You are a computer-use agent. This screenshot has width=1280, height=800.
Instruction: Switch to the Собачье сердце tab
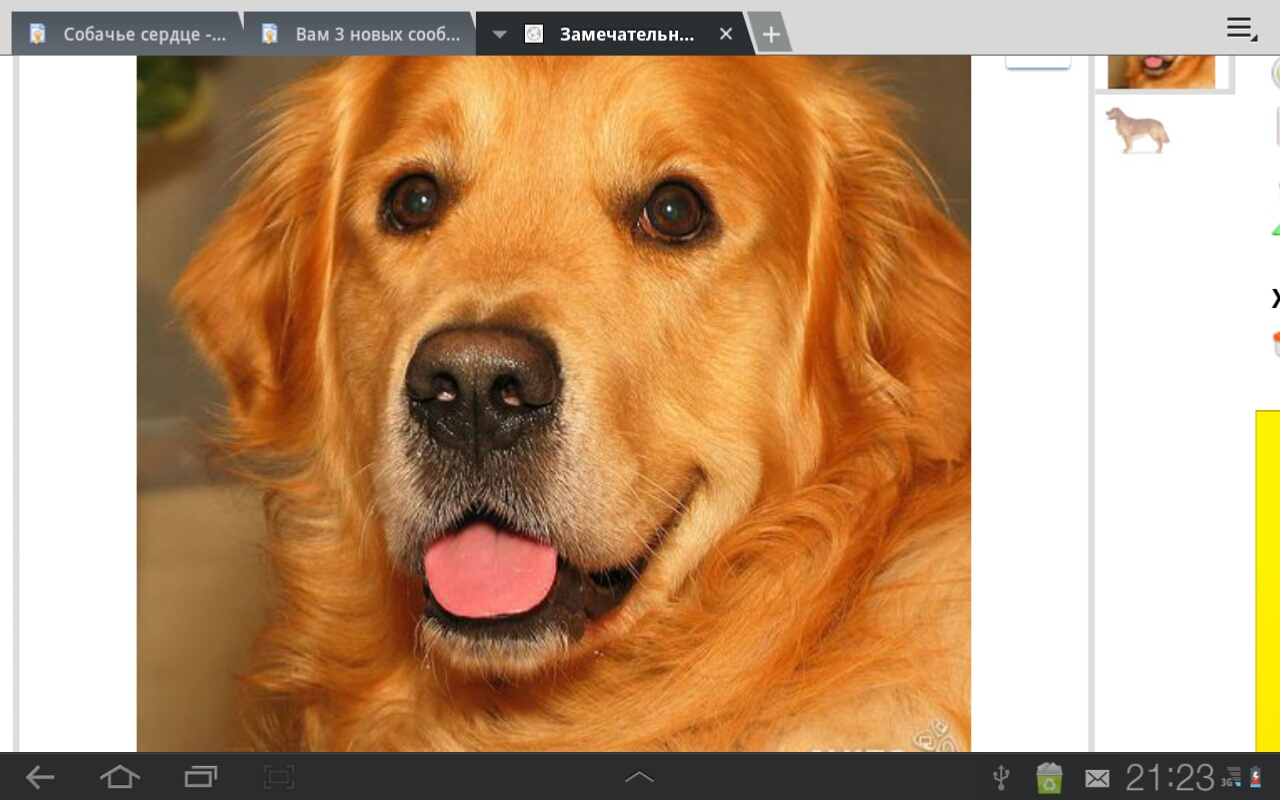pos(144,34)
